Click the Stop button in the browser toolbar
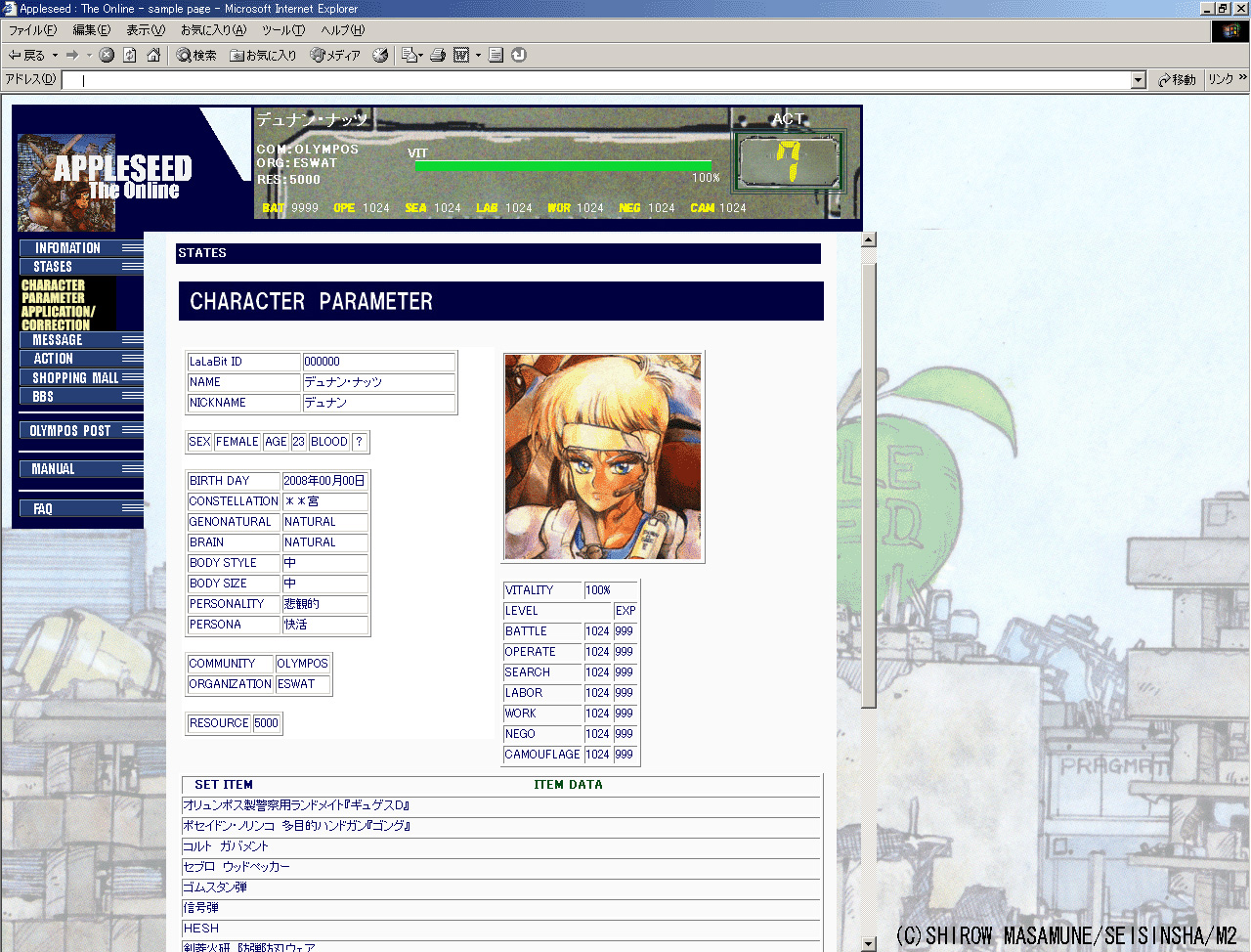Image resolution: width=1251 pixels, height=952 pixels. pyautogui.click(x=107, y=56)
